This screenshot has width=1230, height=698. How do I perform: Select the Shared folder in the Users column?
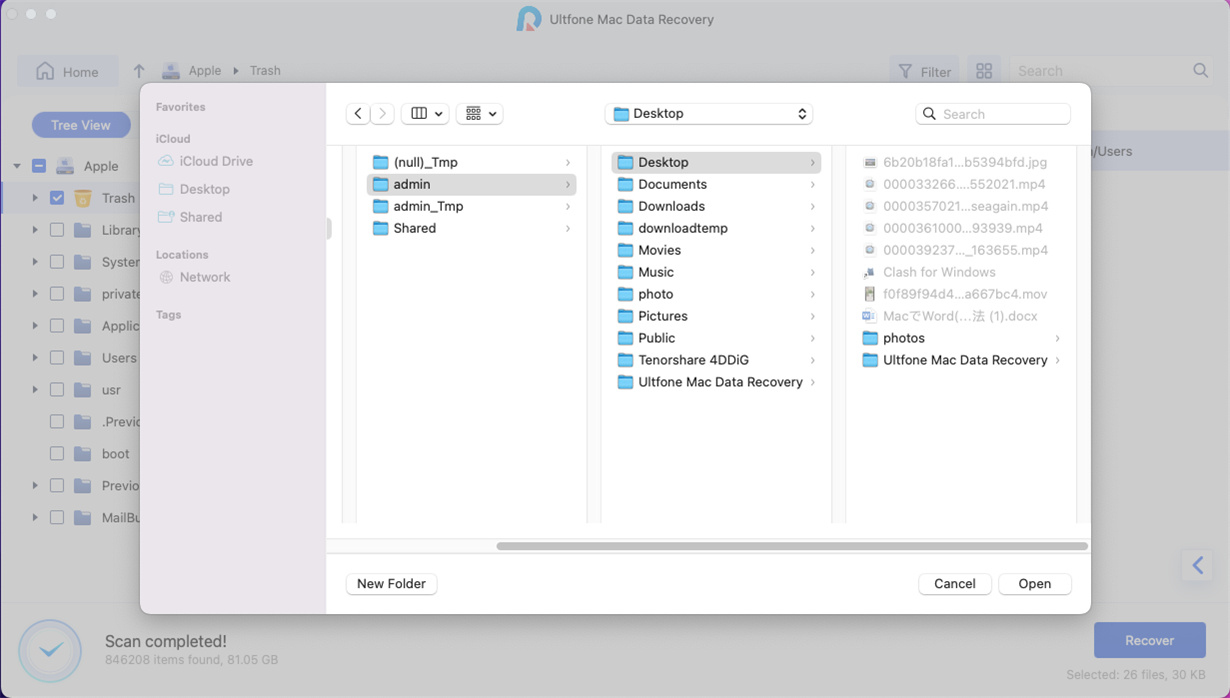(471, 228)
